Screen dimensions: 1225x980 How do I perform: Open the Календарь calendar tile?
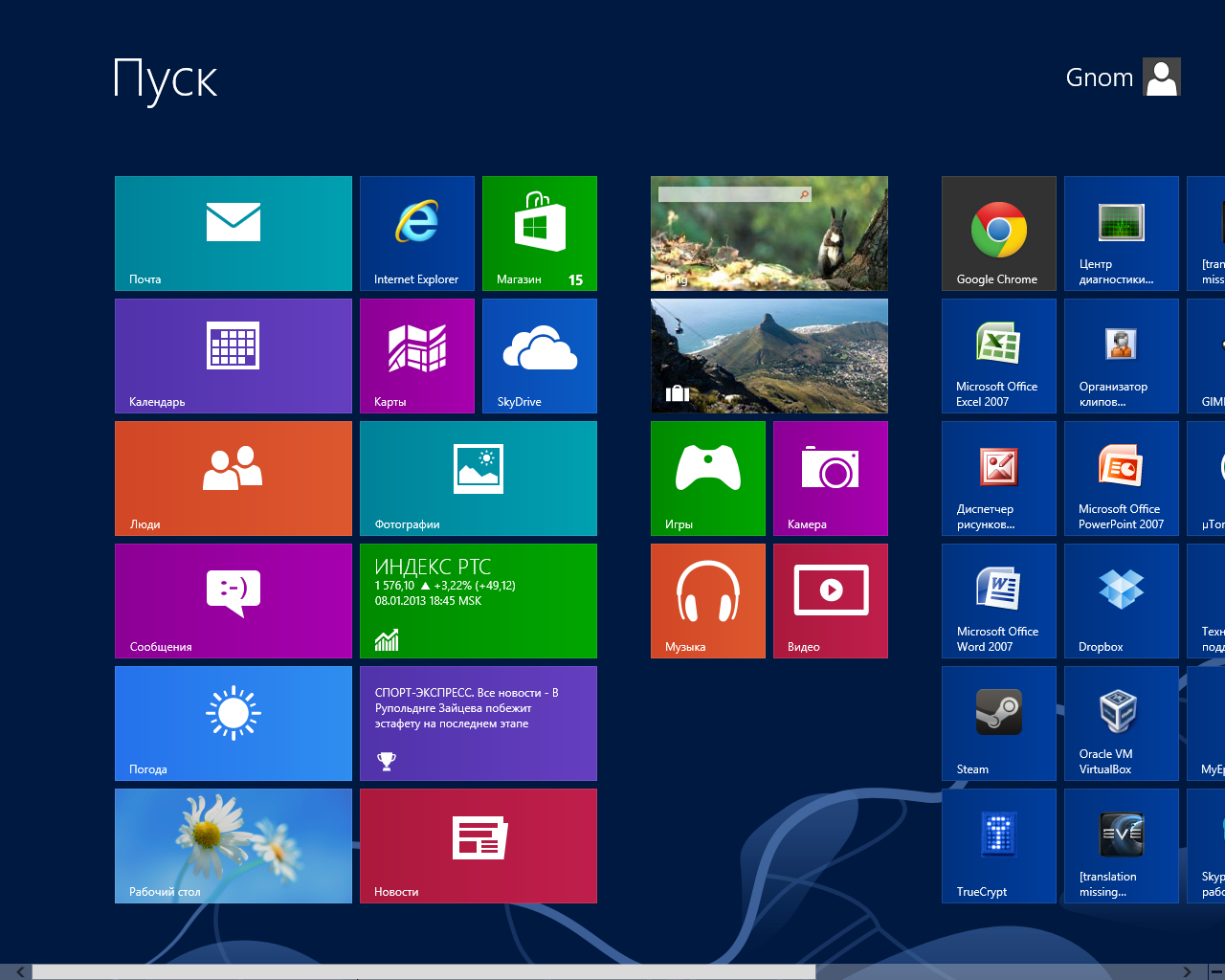[234, 356]
